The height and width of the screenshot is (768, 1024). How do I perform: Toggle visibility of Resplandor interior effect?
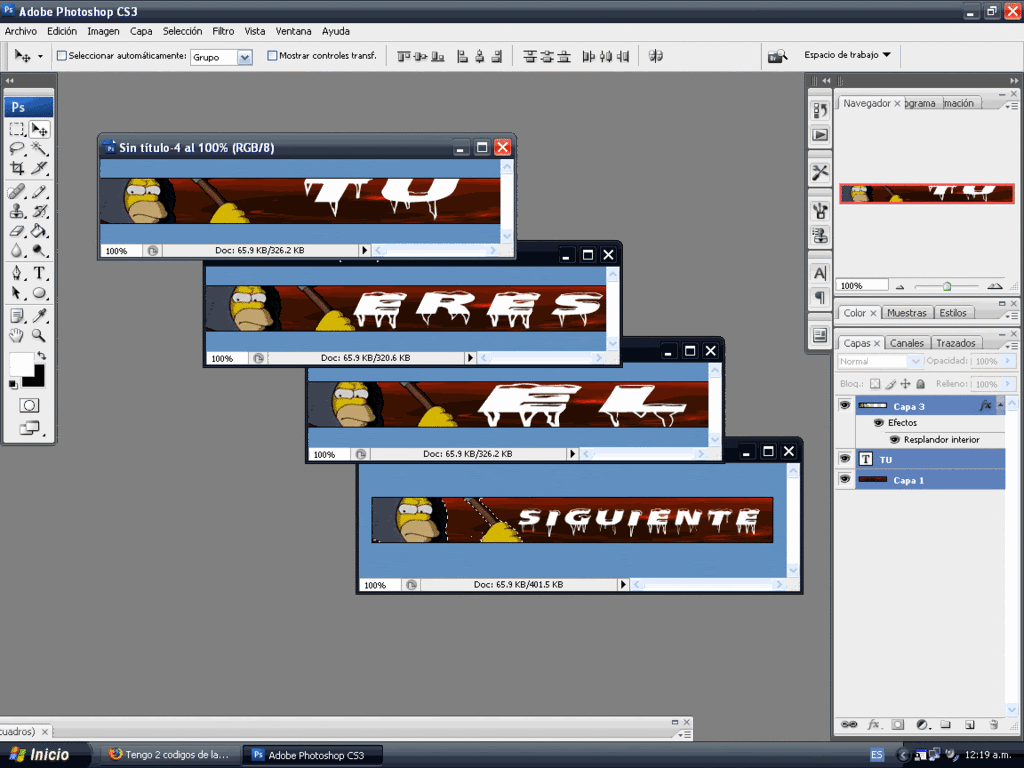(894, 440)
